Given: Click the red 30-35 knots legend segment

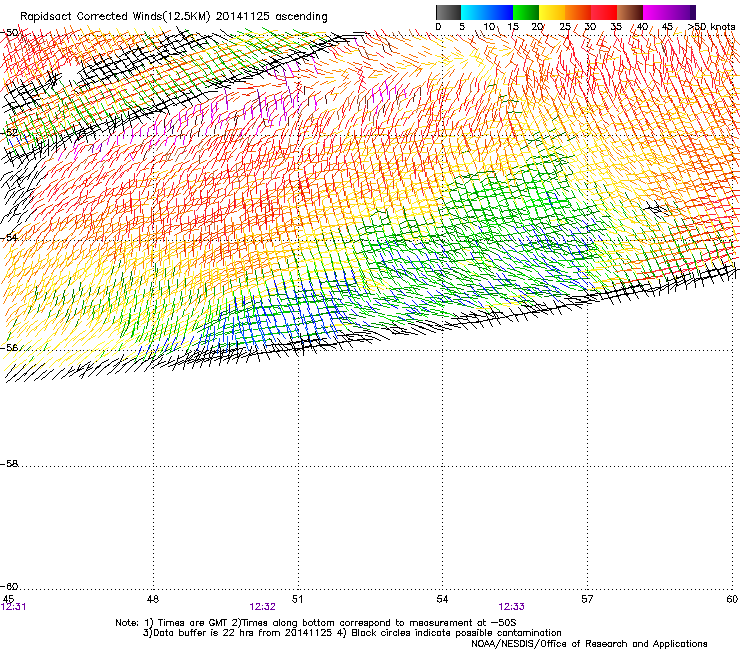Looking at the screenshot, I should click(604, 12).
